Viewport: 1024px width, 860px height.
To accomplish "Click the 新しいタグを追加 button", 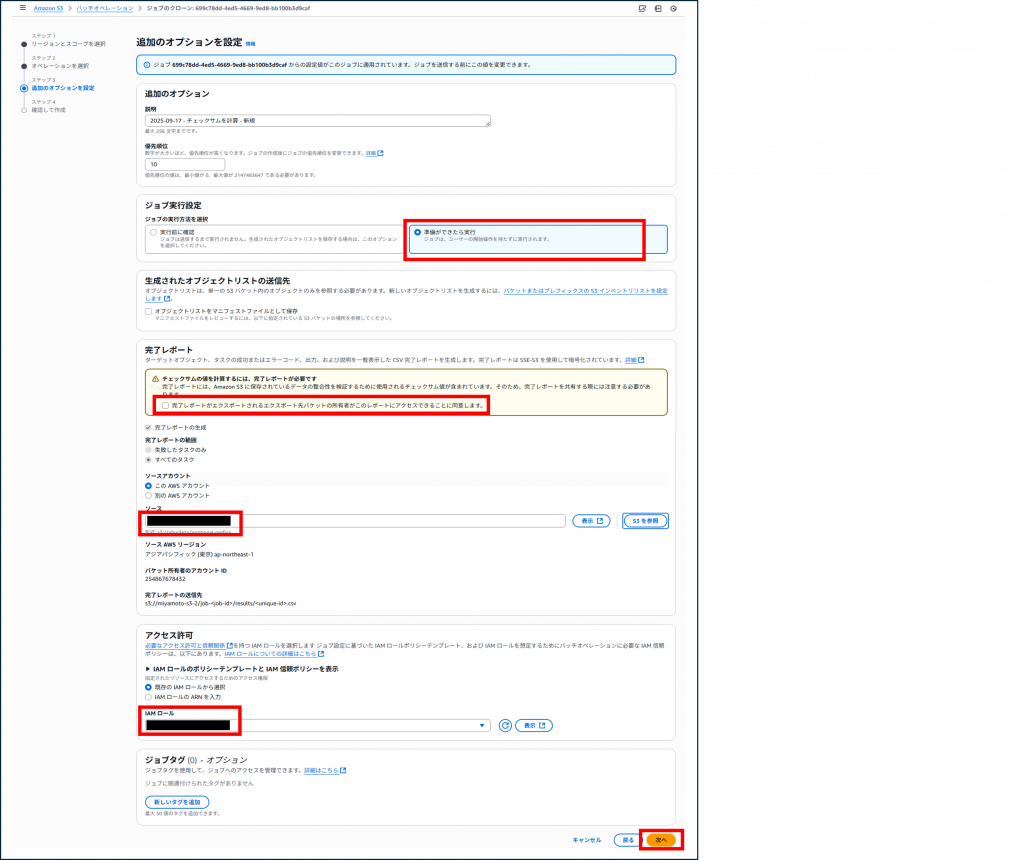I will coord(177,802).
